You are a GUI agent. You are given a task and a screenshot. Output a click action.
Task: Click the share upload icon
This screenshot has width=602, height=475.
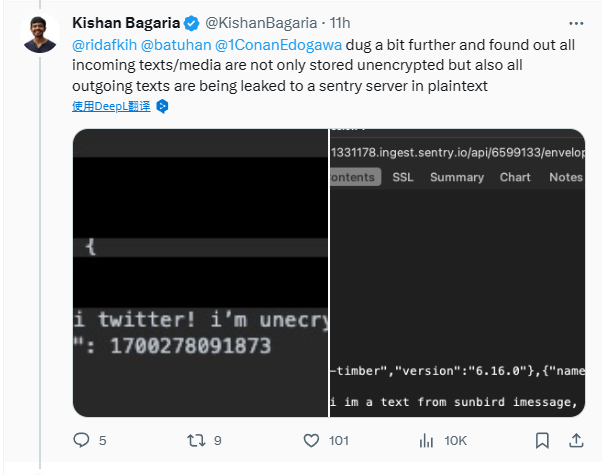576,440
